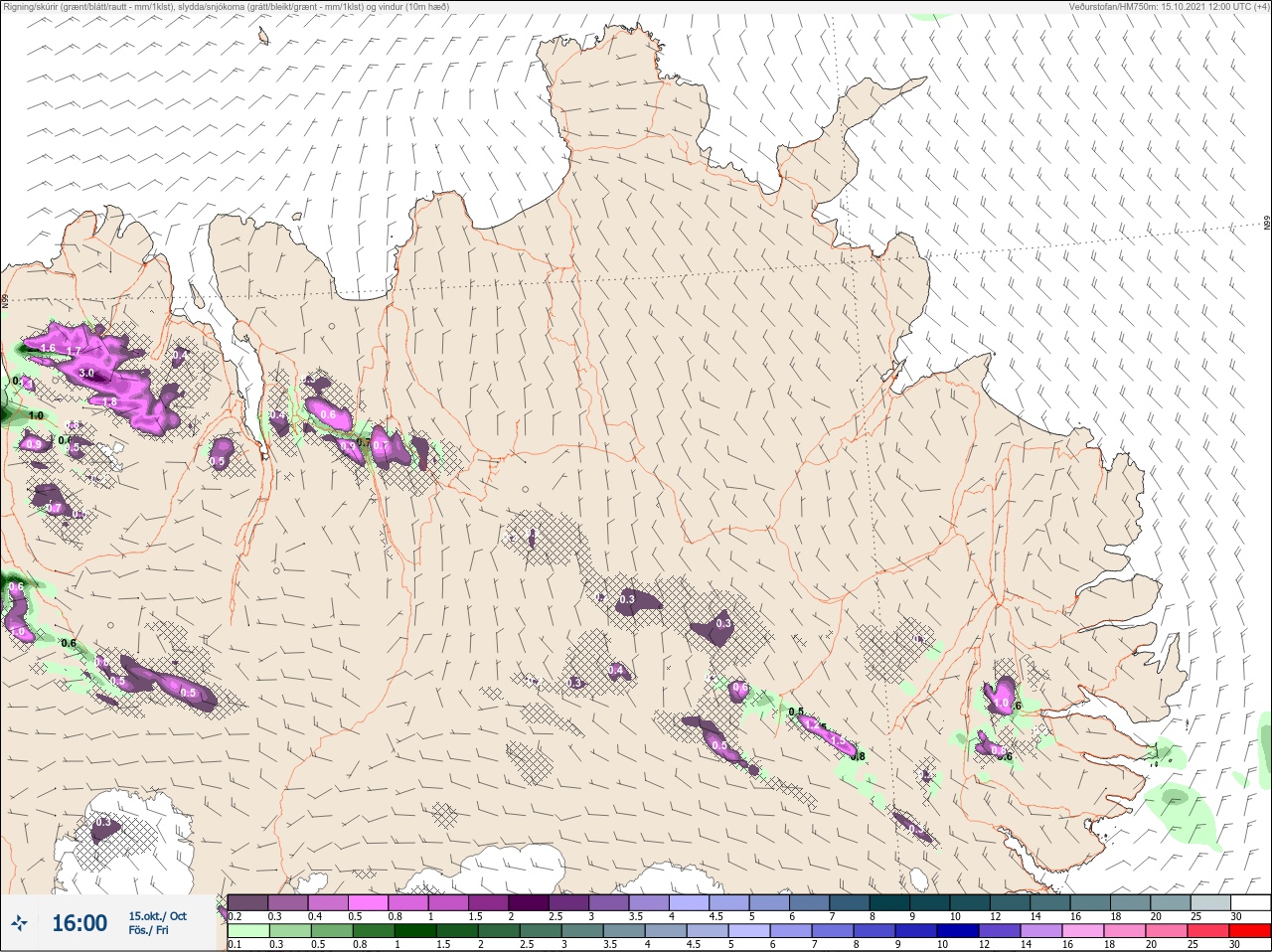
Task: Pick upper legend swatch between 0.5 and 0.8
Action: (x=369, y=902)
